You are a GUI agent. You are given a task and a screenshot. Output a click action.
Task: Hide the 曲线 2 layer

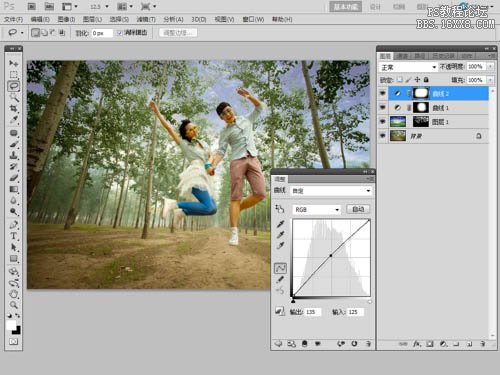pos(383,93)
